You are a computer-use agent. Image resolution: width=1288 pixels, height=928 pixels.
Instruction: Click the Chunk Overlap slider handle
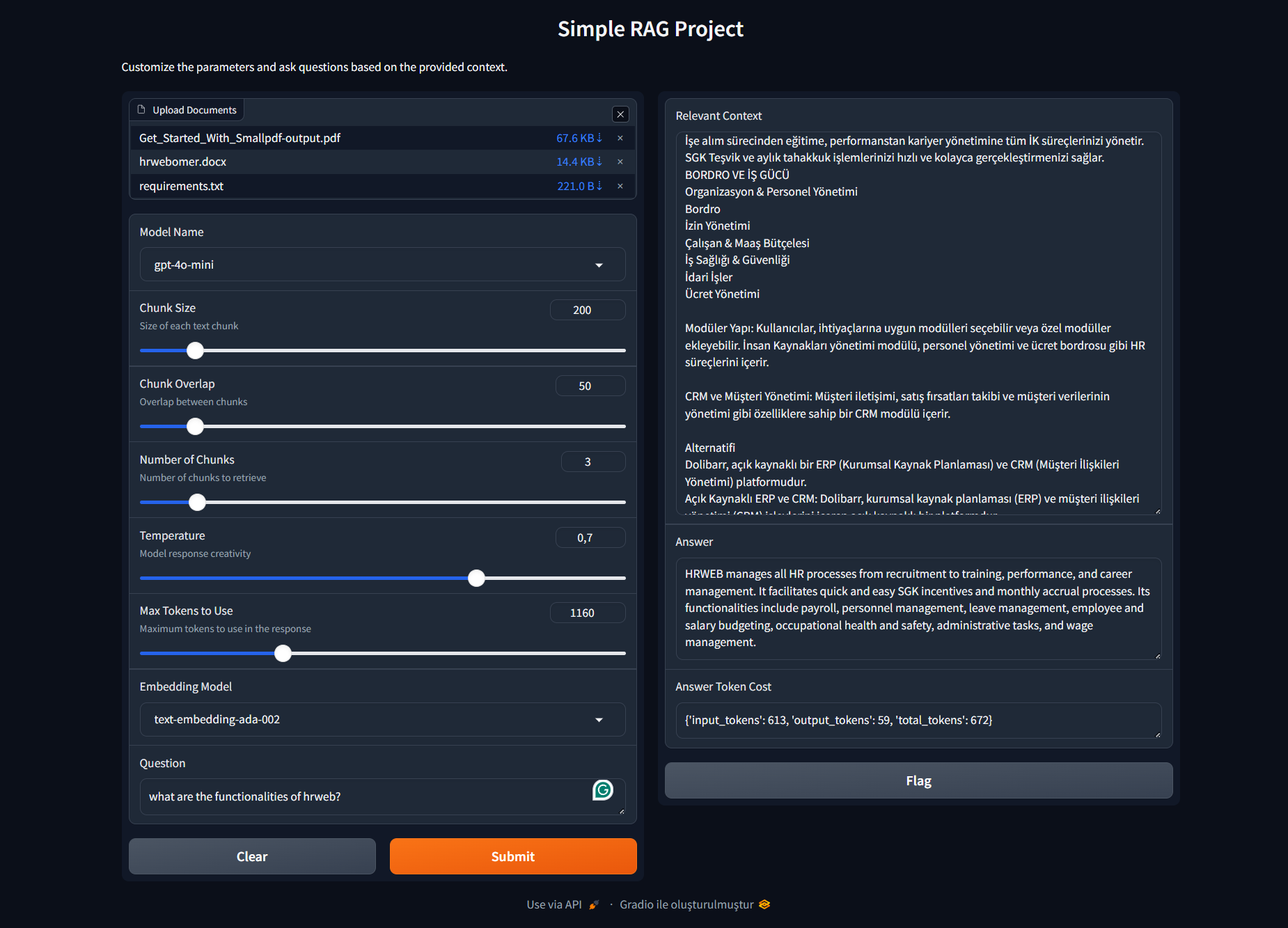pyautogui.click(x=196, y=426)
